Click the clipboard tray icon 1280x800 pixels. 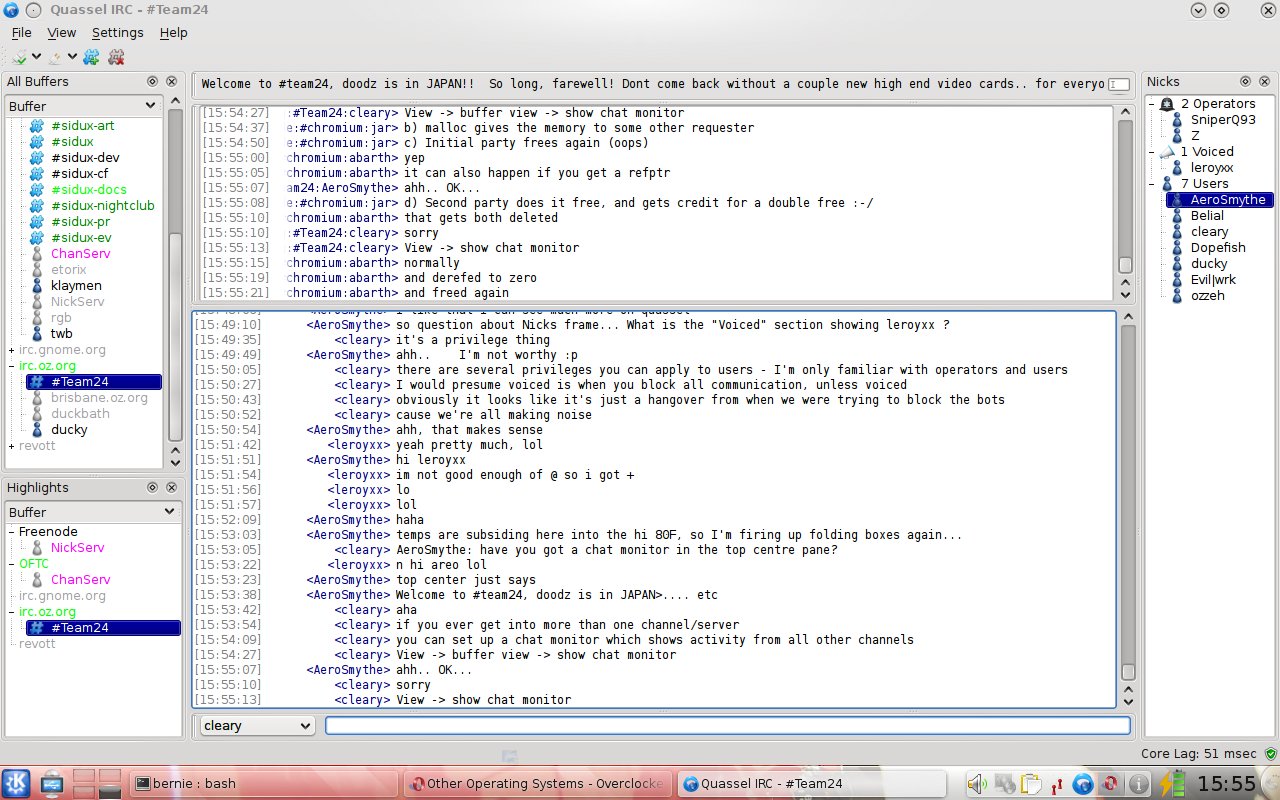[1031, 784]
